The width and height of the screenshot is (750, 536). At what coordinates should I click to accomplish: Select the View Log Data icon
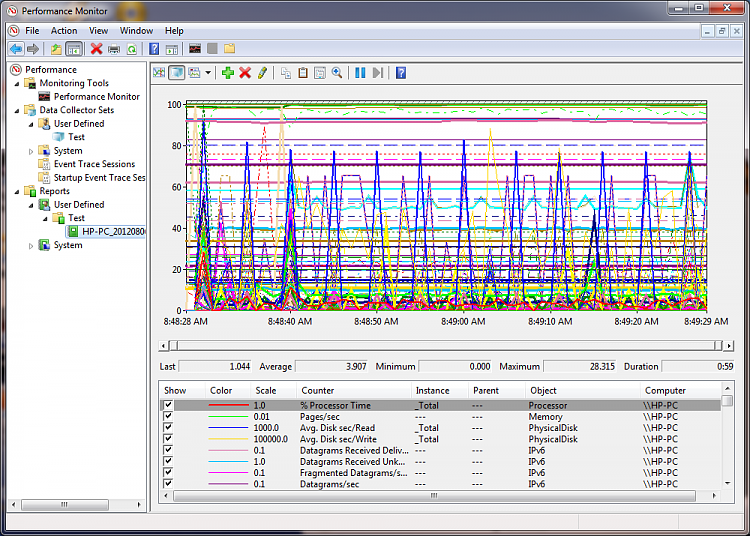tap(177, 73)
